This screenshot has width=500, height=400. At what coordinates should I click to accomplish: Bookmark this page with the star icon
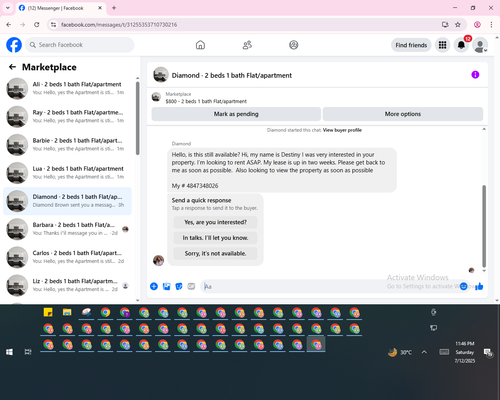458,25
